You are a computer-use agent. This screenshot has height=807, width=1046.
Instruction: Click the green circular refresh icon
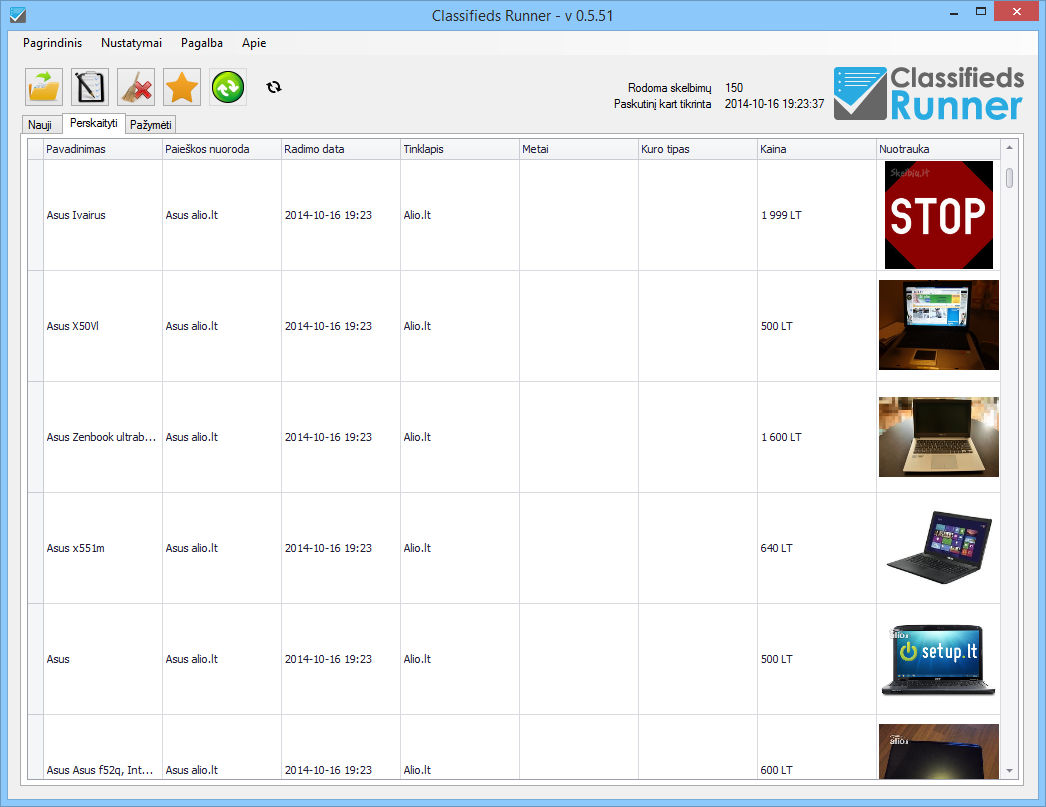pyautogui.click(x=228, y=87)
